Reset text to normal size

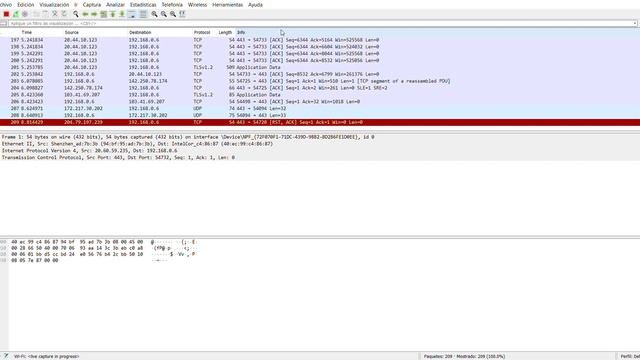click(x=173, y=14)
